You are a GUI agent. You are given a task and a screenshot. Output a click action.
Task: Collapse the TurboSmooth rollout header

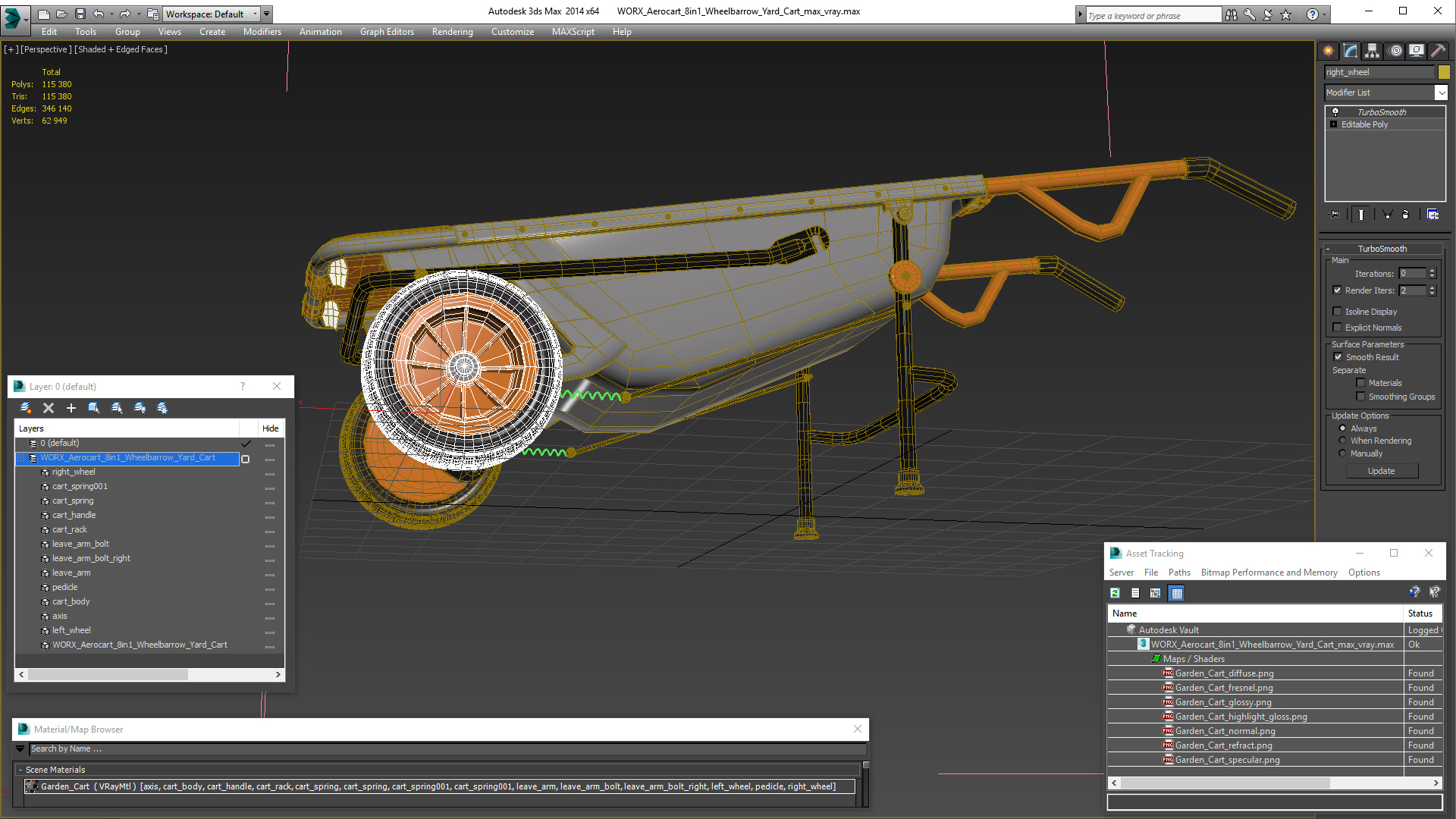1382,248
